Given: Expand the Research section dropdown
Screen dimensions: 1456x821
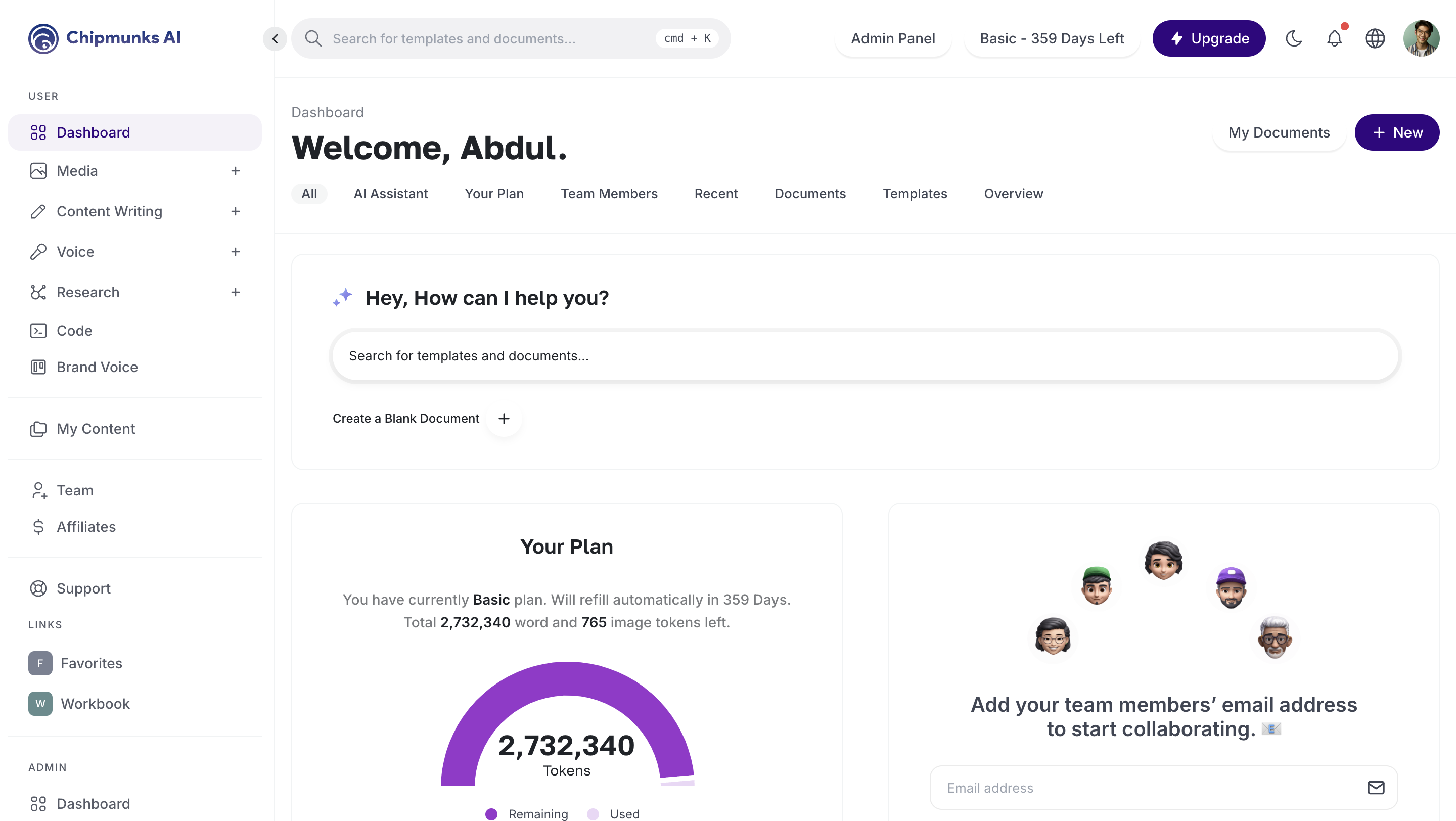Looking at the screenshot, I should point(235,292).
